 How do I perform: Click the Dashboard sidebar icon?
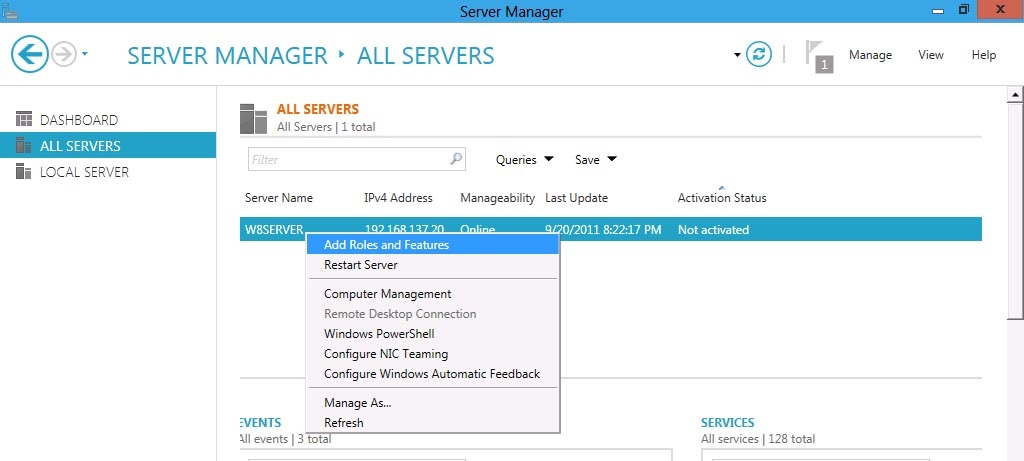(x=24, y=119)
